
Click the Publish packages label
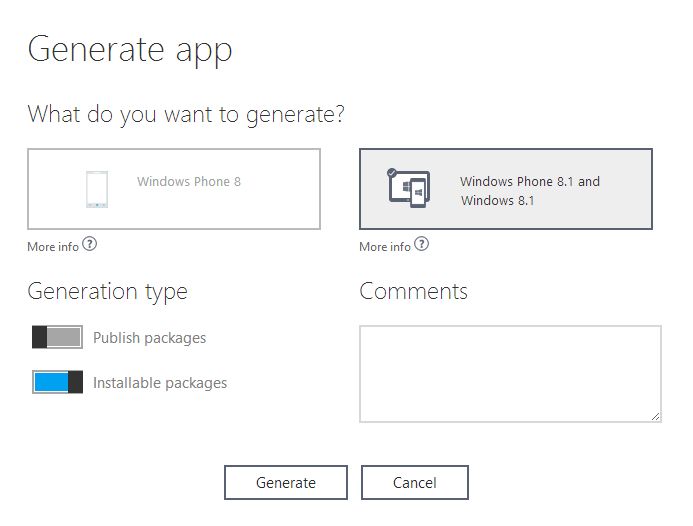click(149, 338)
